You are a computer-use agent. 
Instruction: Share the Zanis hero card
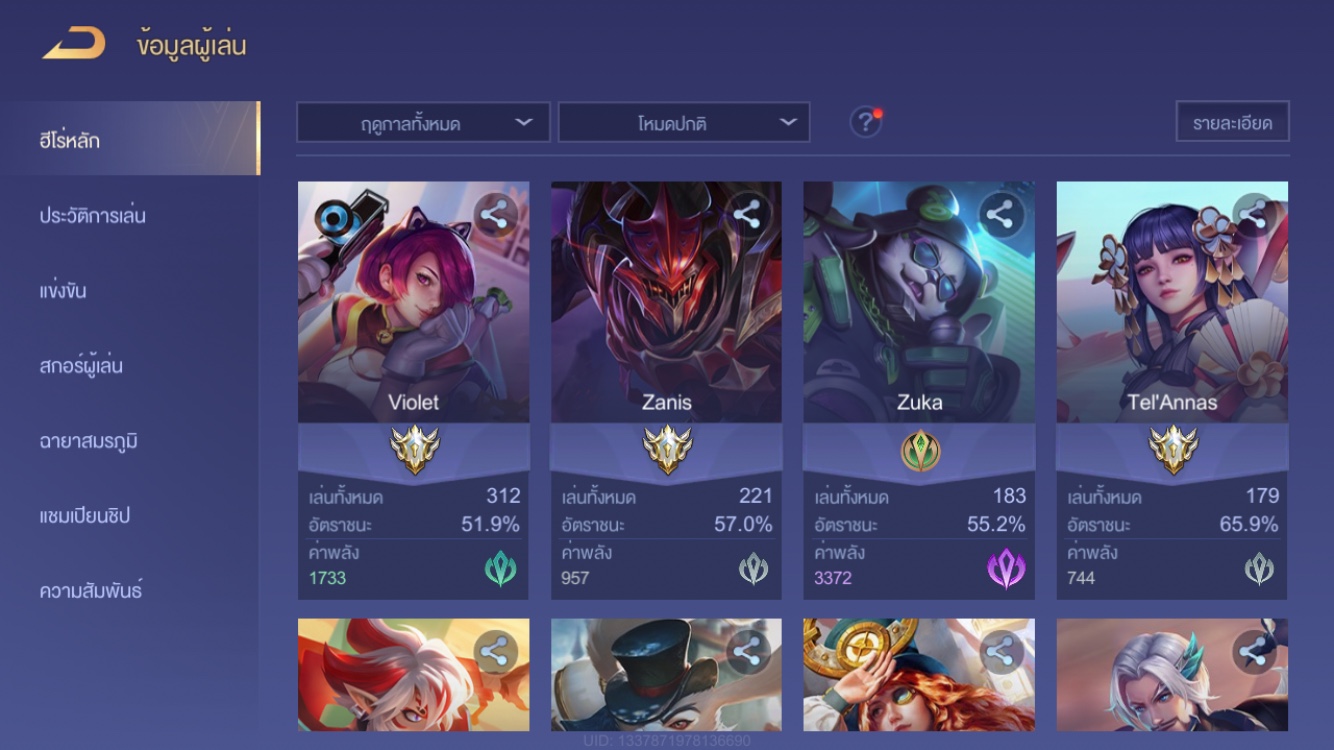(748, 215)
